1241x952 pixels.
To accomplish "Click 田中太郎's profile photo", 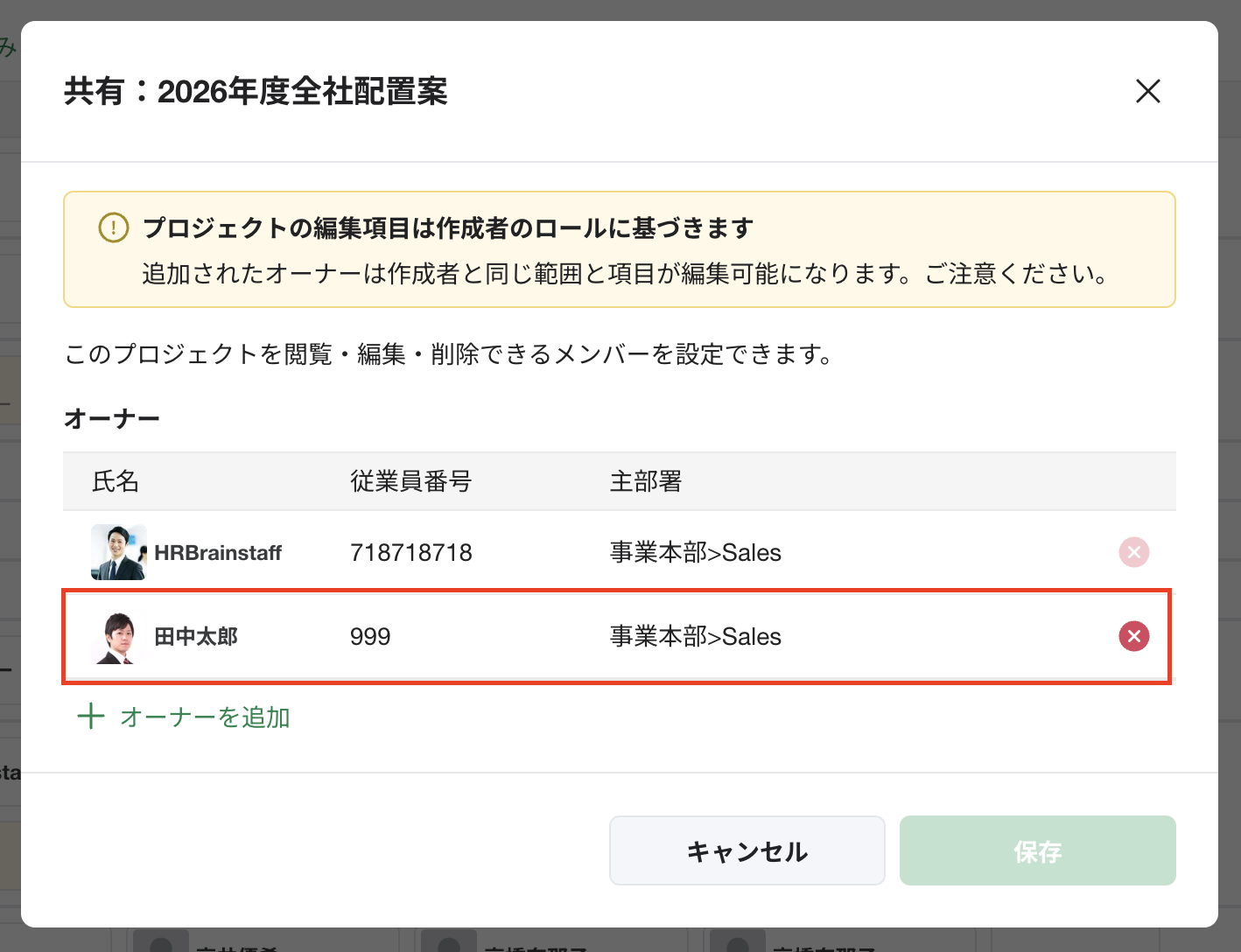I will (x=118, y=637).
